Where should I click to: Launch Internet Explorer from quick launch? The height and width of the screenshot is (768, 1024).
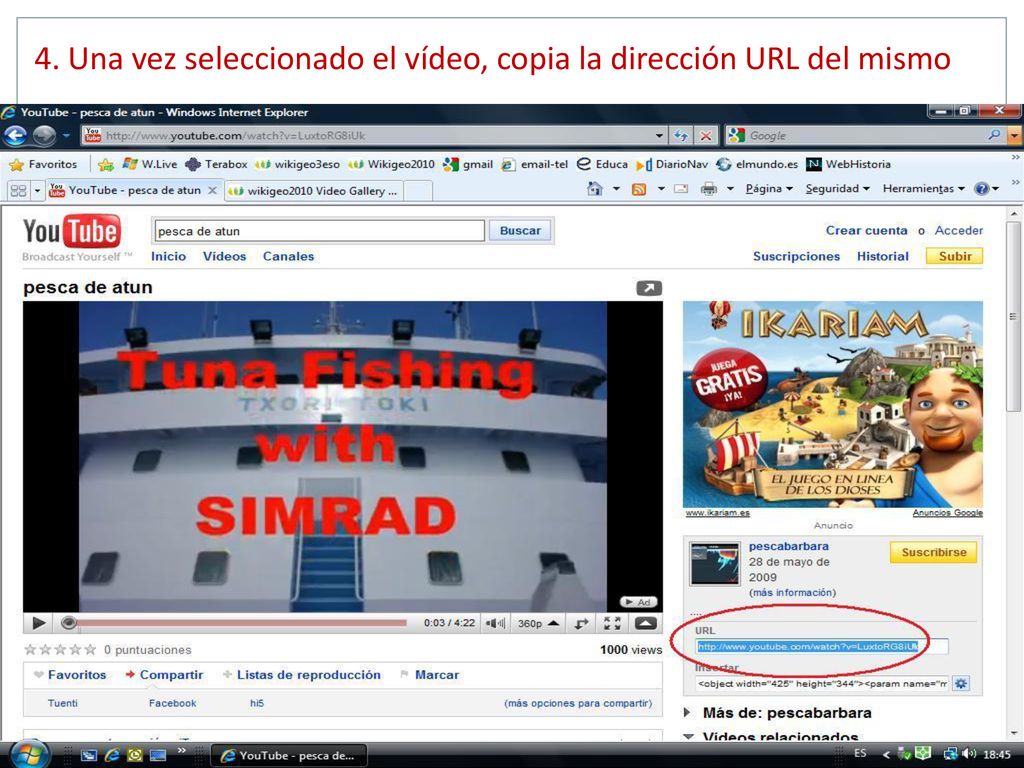(x=112, y=756)
